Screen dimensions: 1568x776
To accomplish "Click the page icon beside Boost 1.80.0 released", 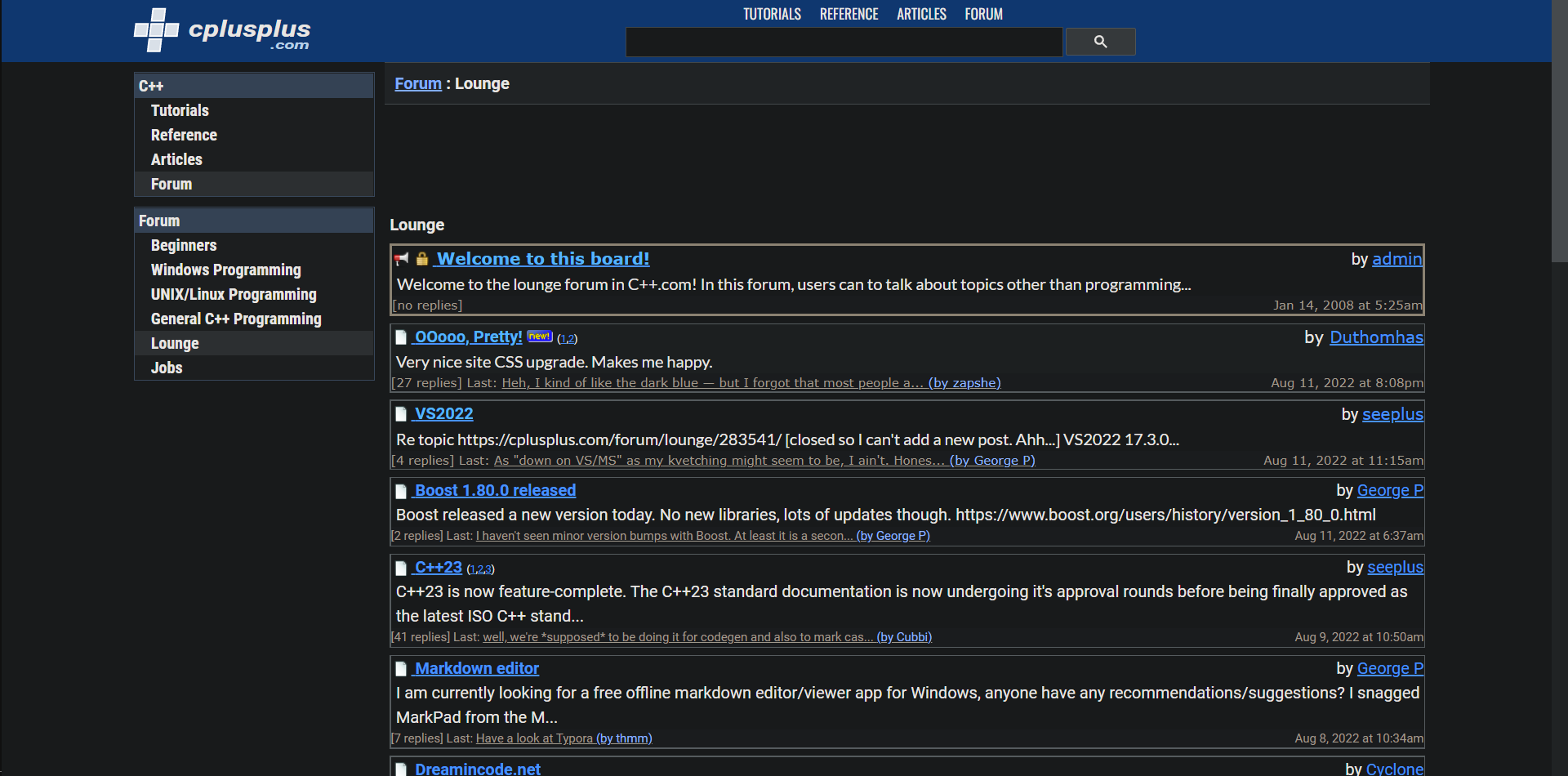I will tap(401, 491).
